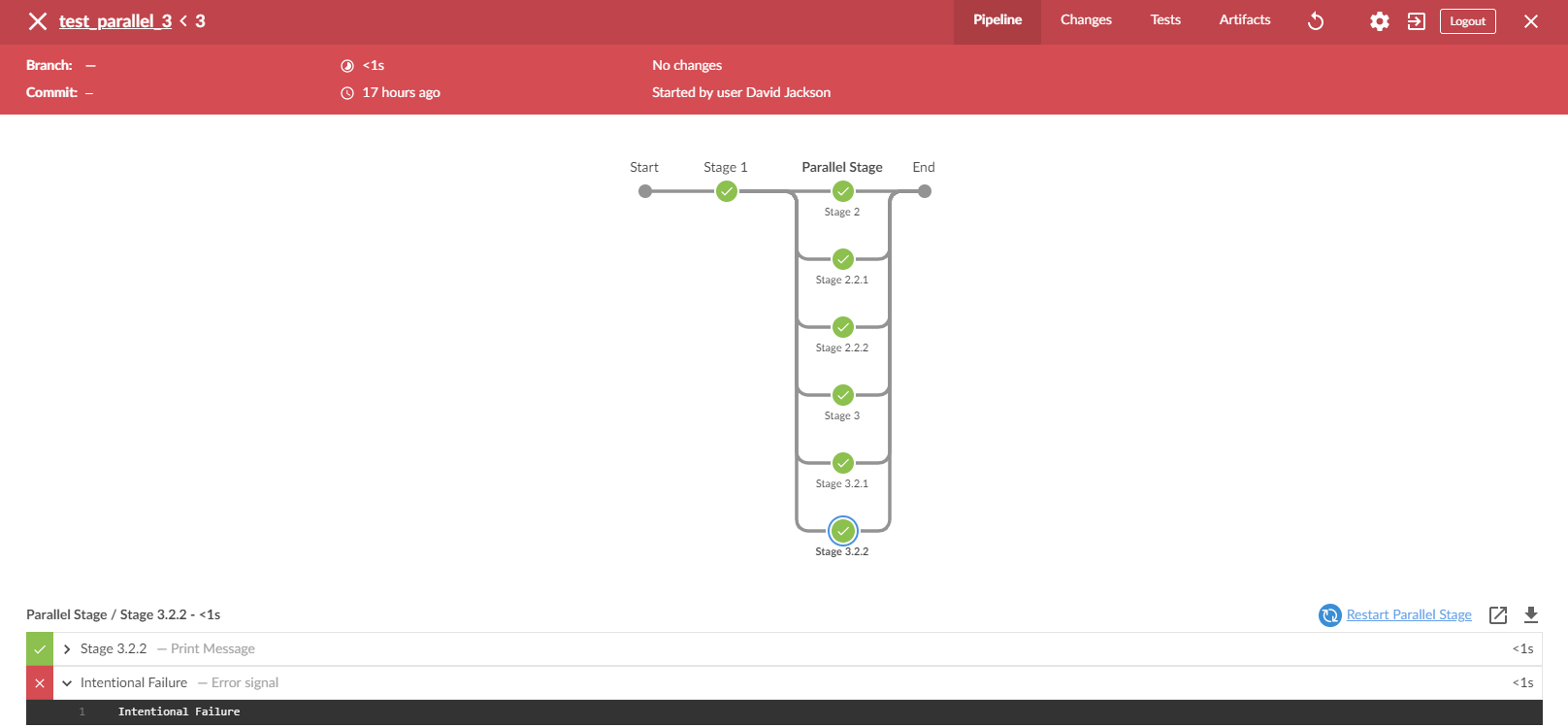1568x728 pixels.
Task: Click the Restart Parallel Stage link
Action: (1409, 615)
